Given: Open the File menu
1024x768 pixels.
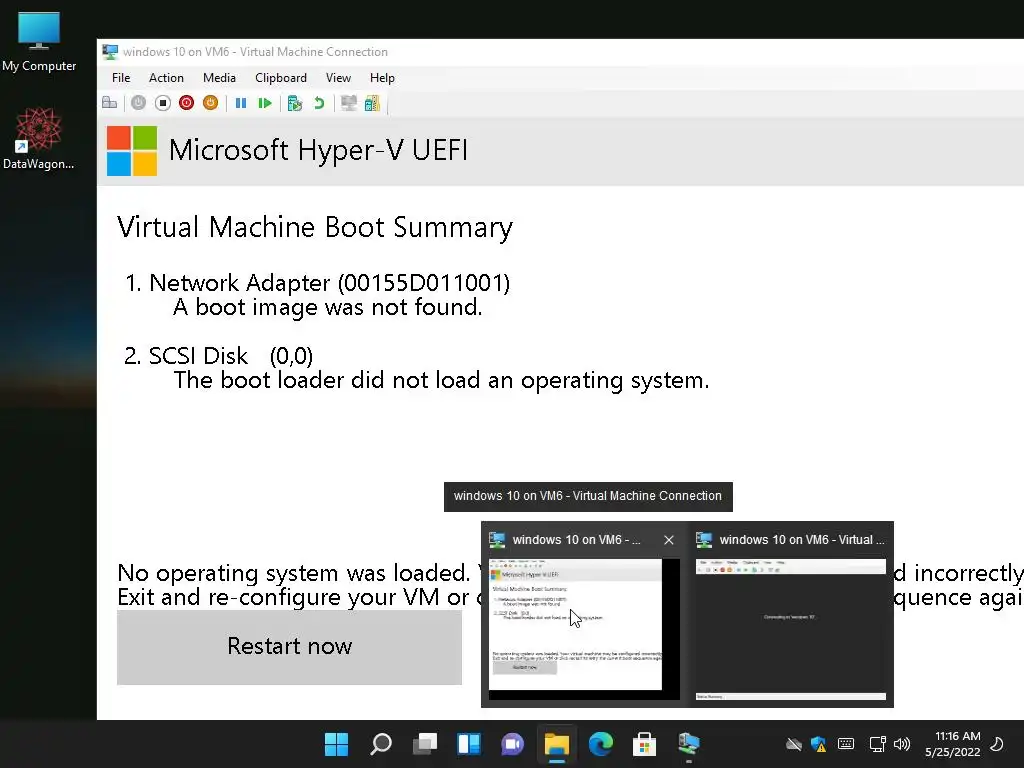Looking at the screenshot, I should [x=121, y=78].
